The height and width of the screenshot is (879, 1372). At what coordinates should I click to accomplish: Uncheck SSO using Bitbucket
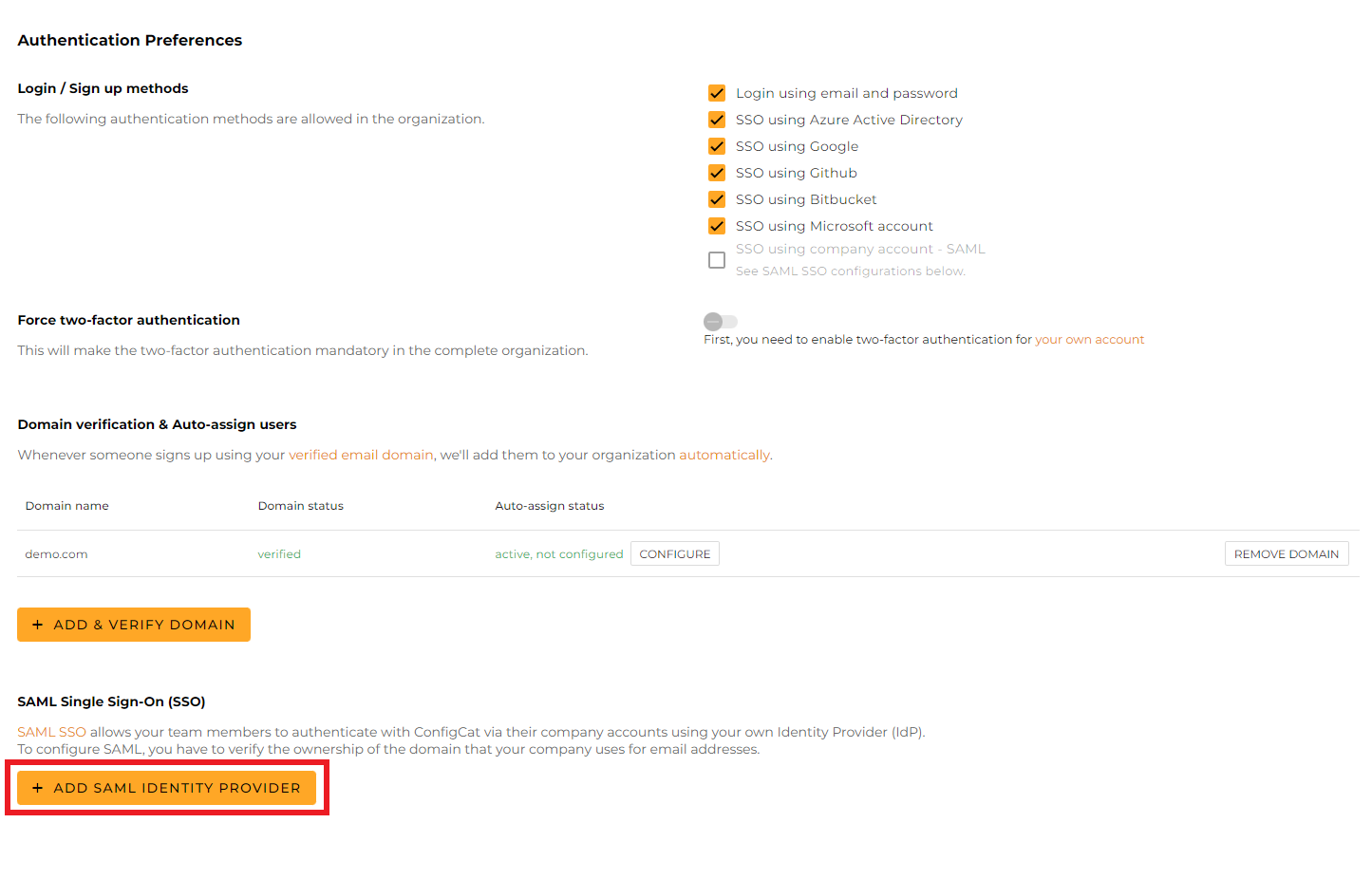point(716,199)
